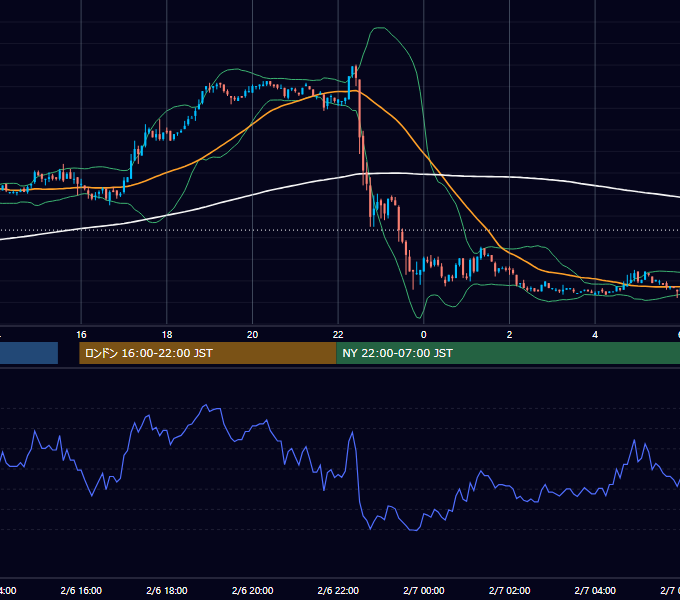Click the 2/6 20:00 label on oscillator axis
Screen dimensions: 680x600
pos(252,590)
